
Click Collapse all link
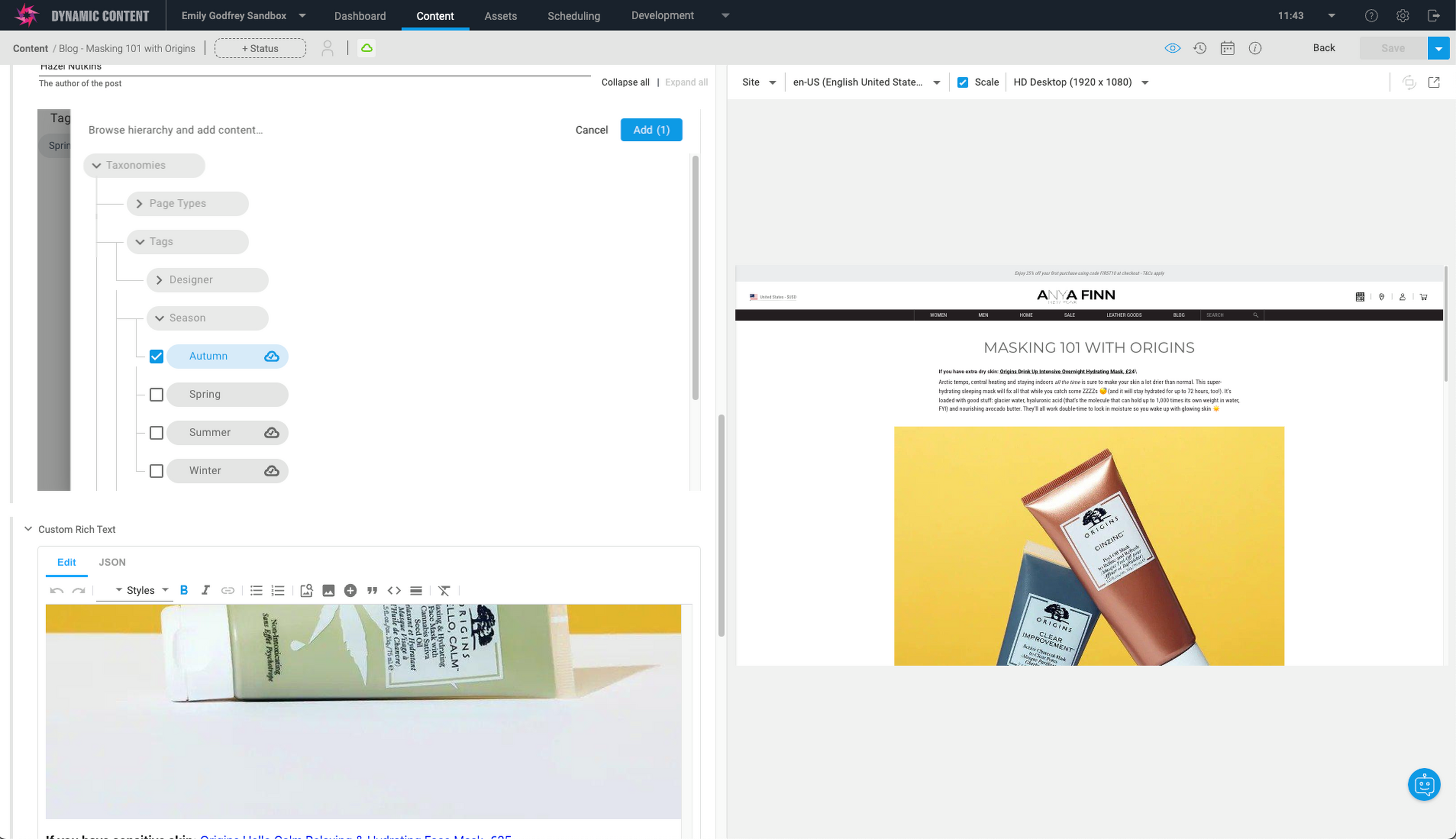pos(625,82)
